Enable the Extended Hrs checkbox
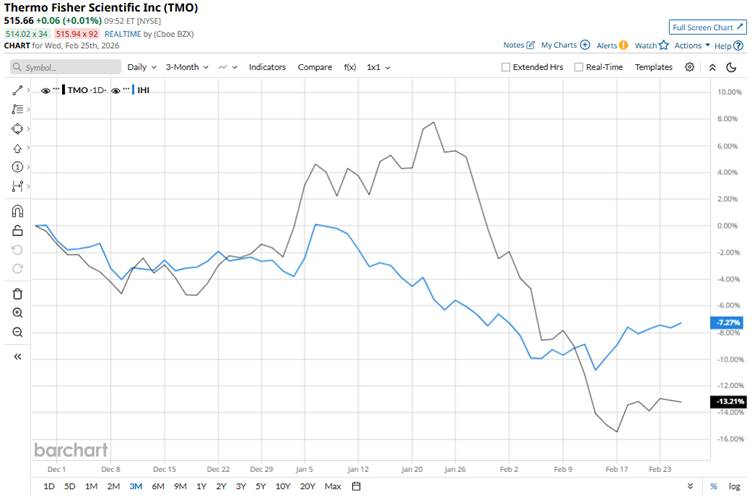Viewport: 752px width, 500px height. pos(507,67)
